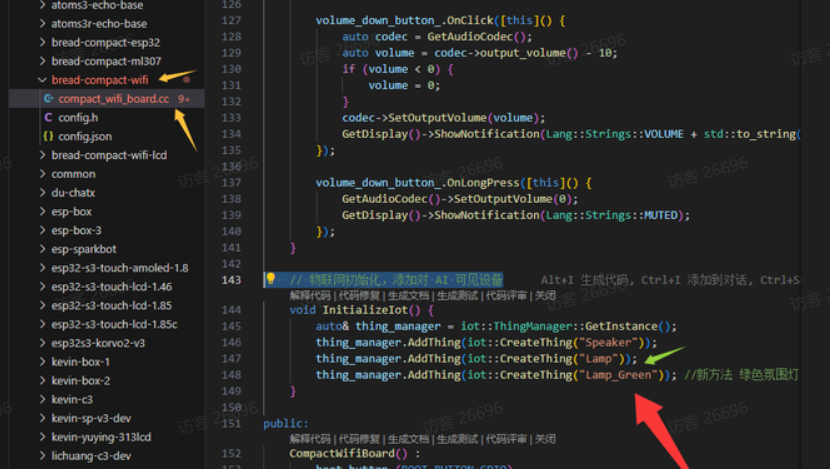Click the lightbulb code action icon
830x469 pixels.
click(x=270, y=278)
